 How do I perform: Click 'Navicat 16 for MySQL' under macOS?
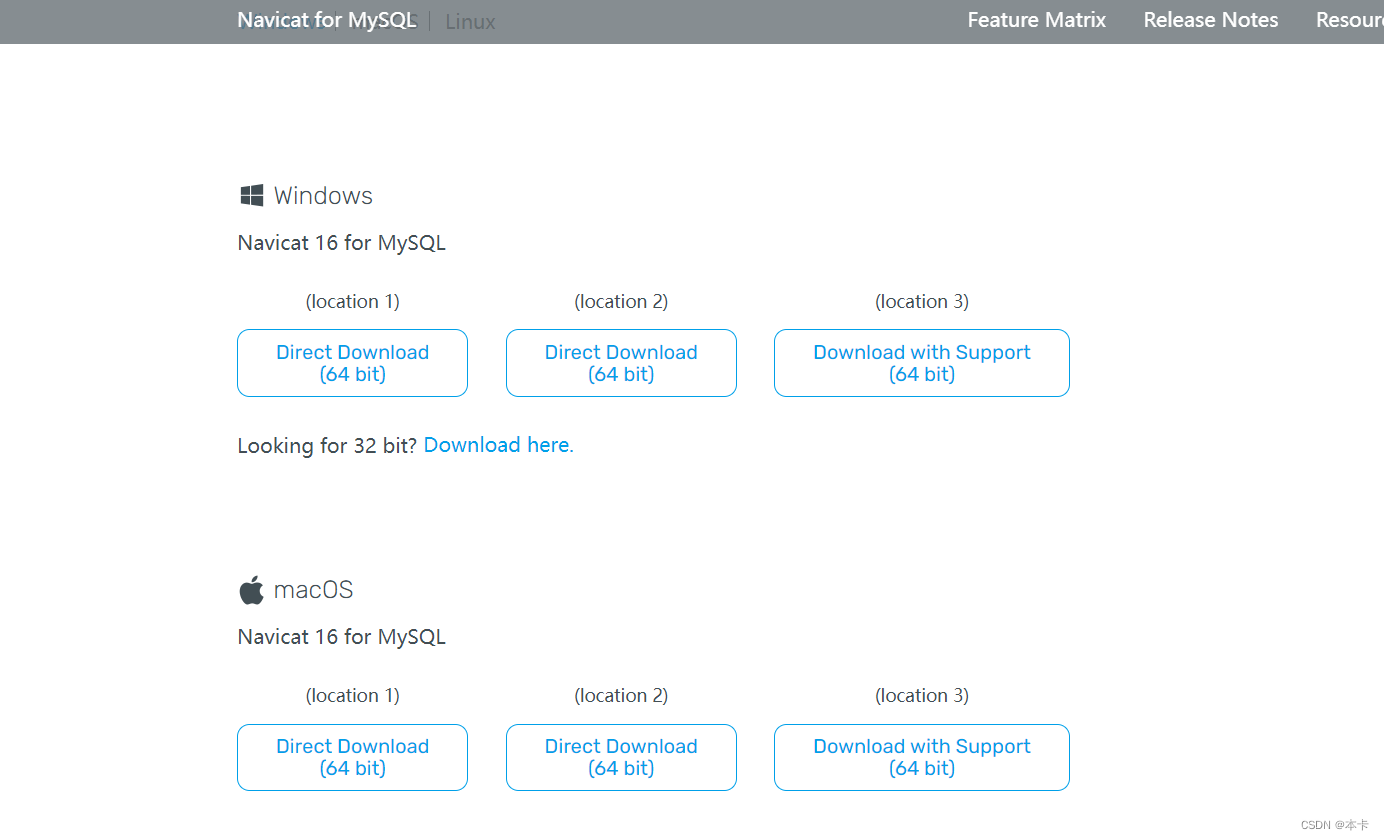tap(342, 637)
